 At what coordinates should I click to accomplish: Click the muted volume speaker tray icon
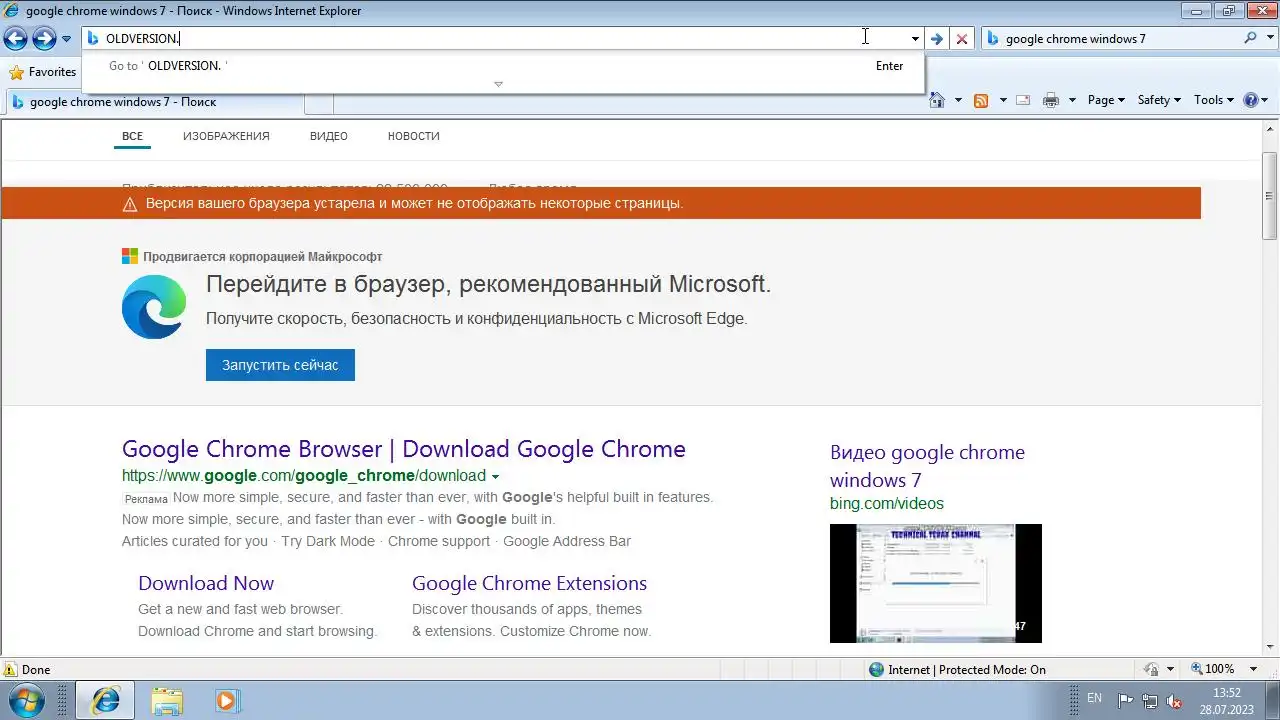pyautogui.click(x=1175, y=701)
